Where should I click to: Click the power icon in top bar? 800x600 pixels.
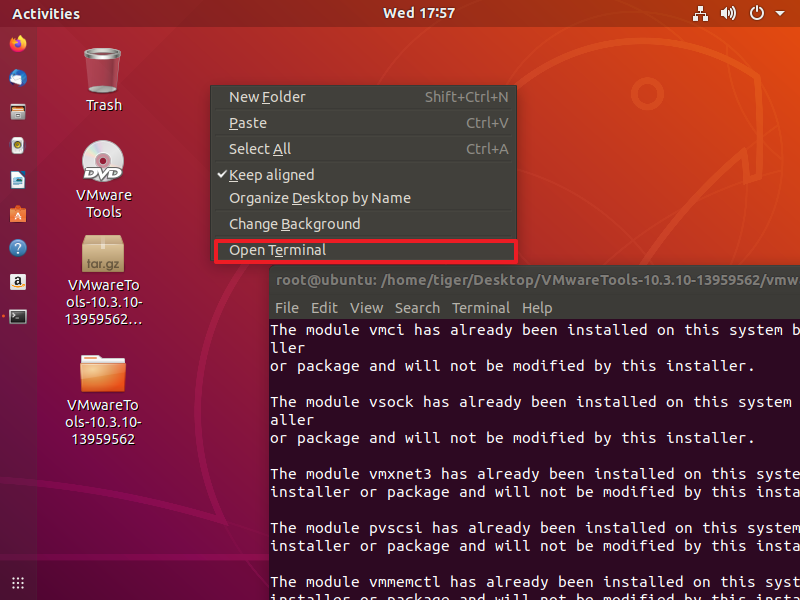757,13
